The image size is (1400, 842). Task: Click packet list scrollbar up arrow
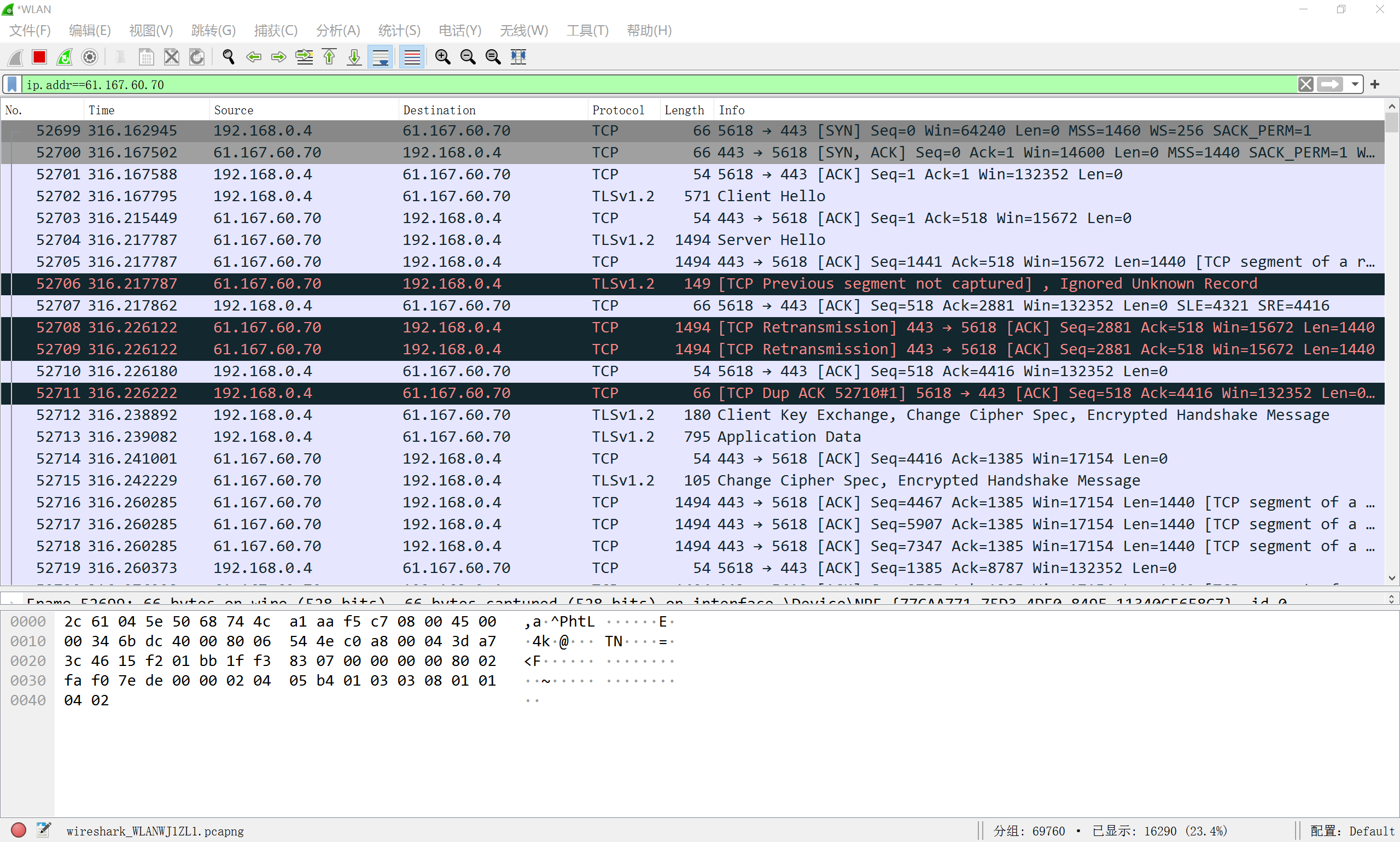pyautogui.click(x=1391, y=106)
